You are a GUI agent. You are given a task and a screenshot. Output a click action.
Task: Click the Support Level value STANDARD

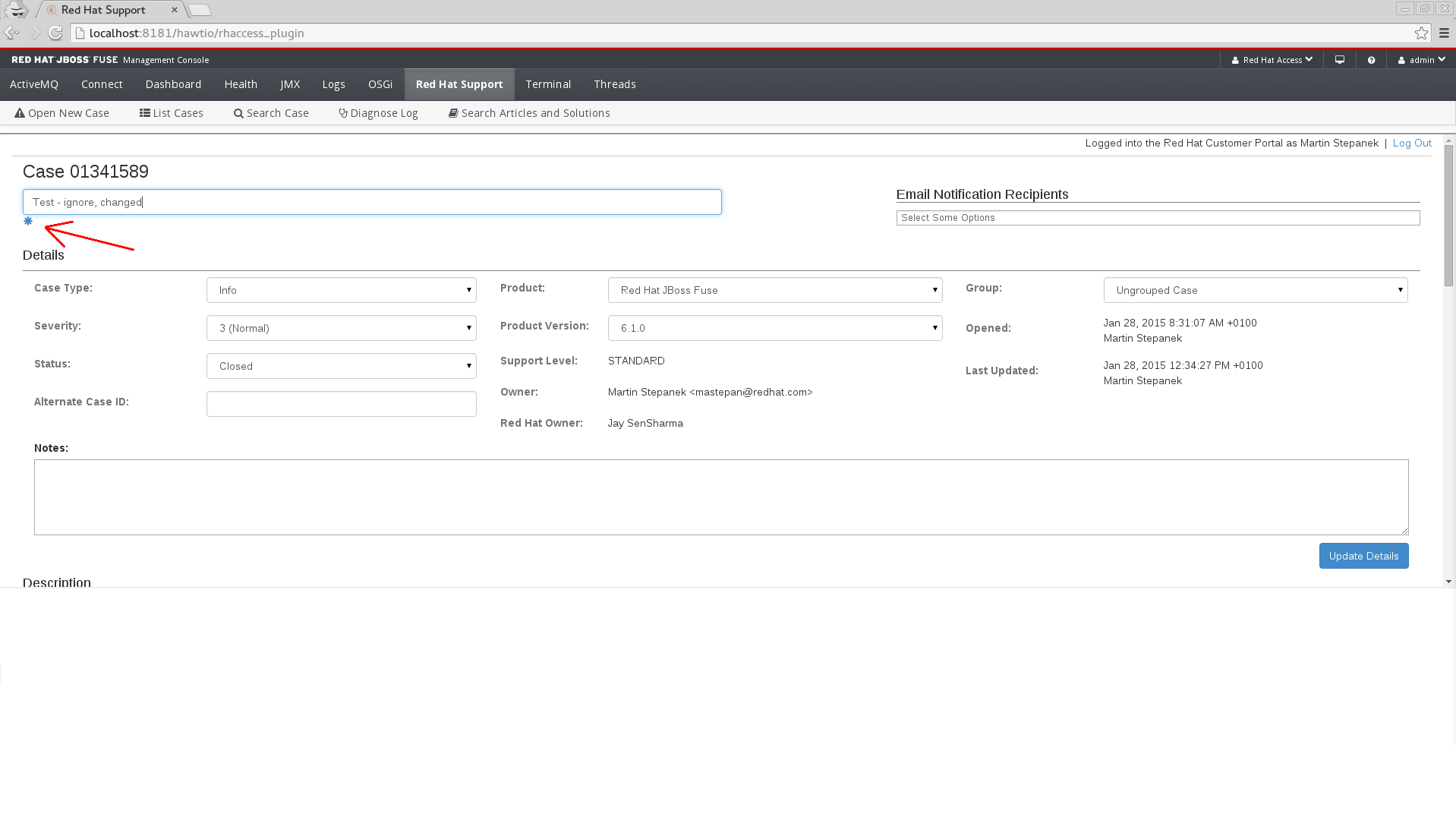[x=636, y=361]
